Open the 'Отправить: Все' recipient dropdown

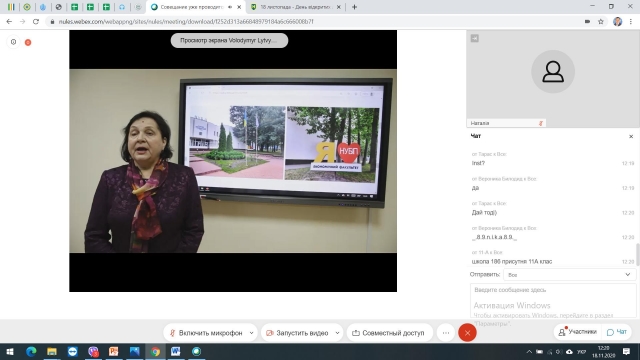(570, 275)
